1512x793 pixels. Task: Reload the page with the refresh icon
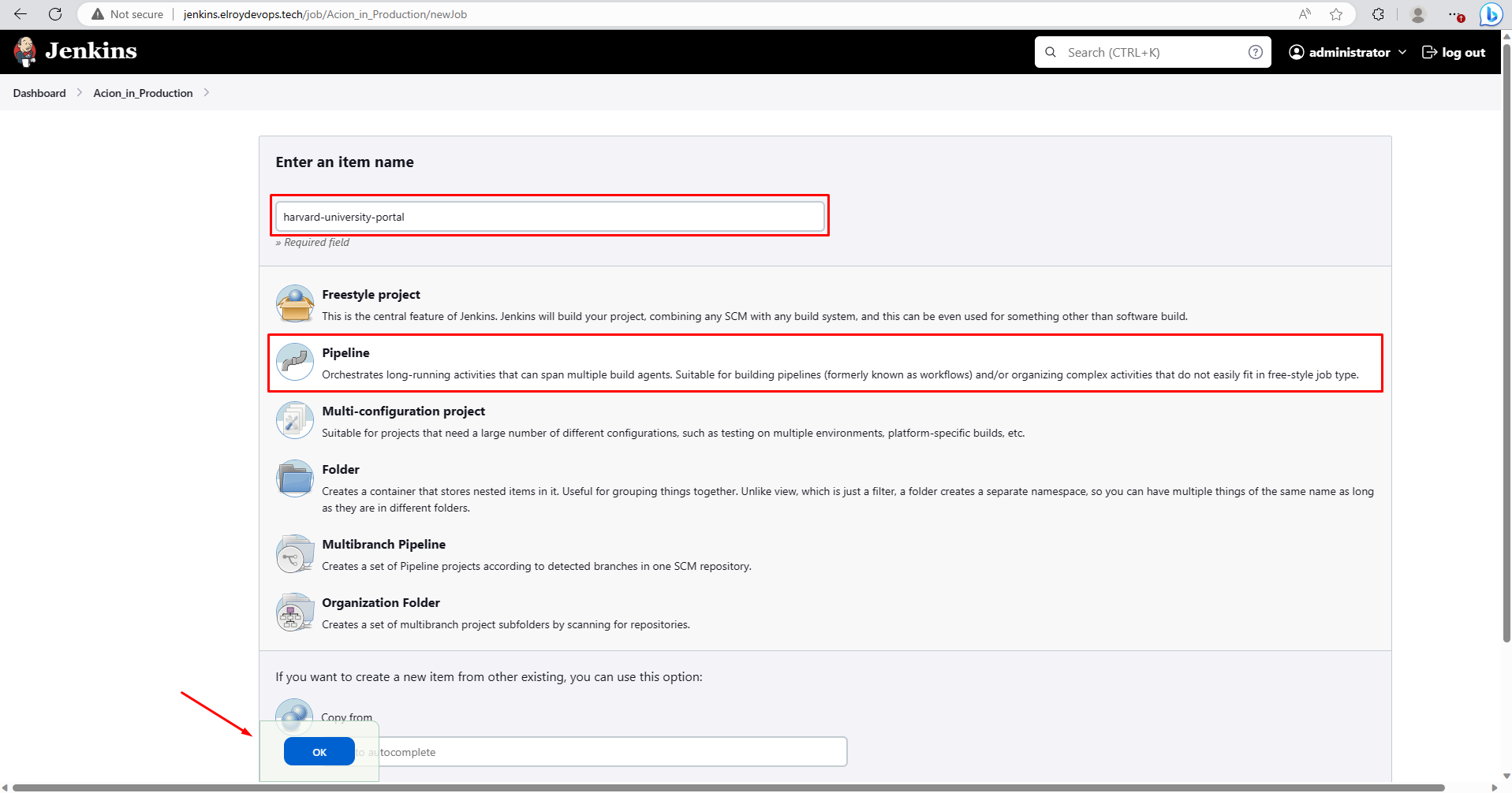point(55,14)
